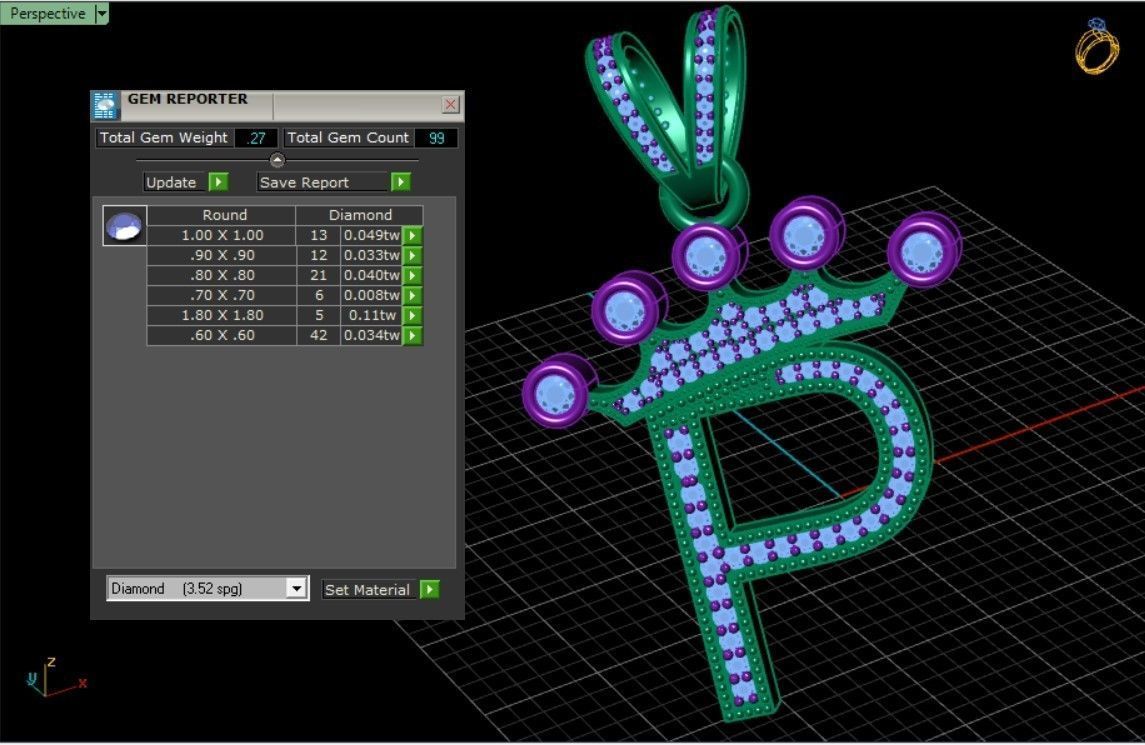Select the .90 X .90 size cell
This screenshot has width=1145, height=745.
tap(222, 256)
